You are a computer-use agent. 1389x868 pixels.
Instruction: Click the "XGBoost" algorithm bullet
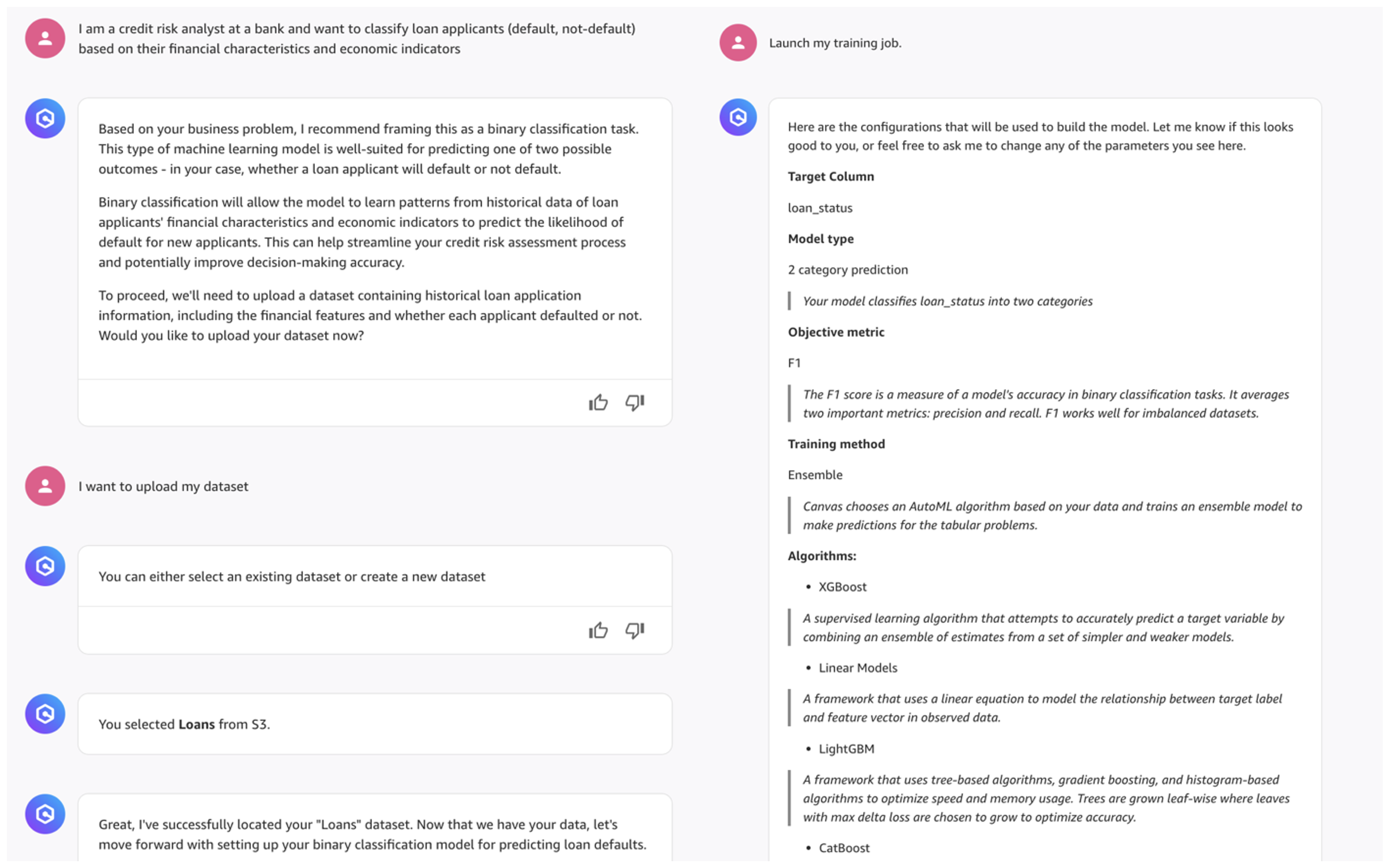point(842,587)
